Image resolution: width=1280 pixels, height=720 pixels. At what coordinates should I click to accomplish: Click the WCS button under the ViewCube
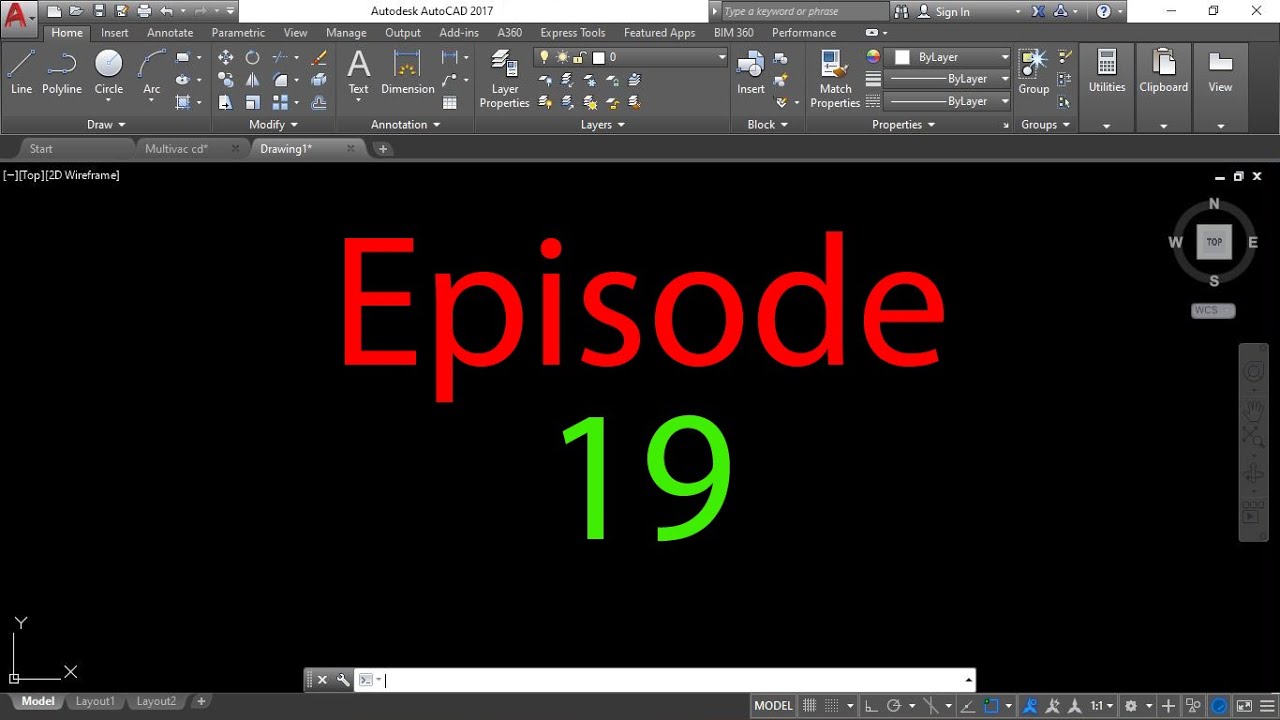1213,311
